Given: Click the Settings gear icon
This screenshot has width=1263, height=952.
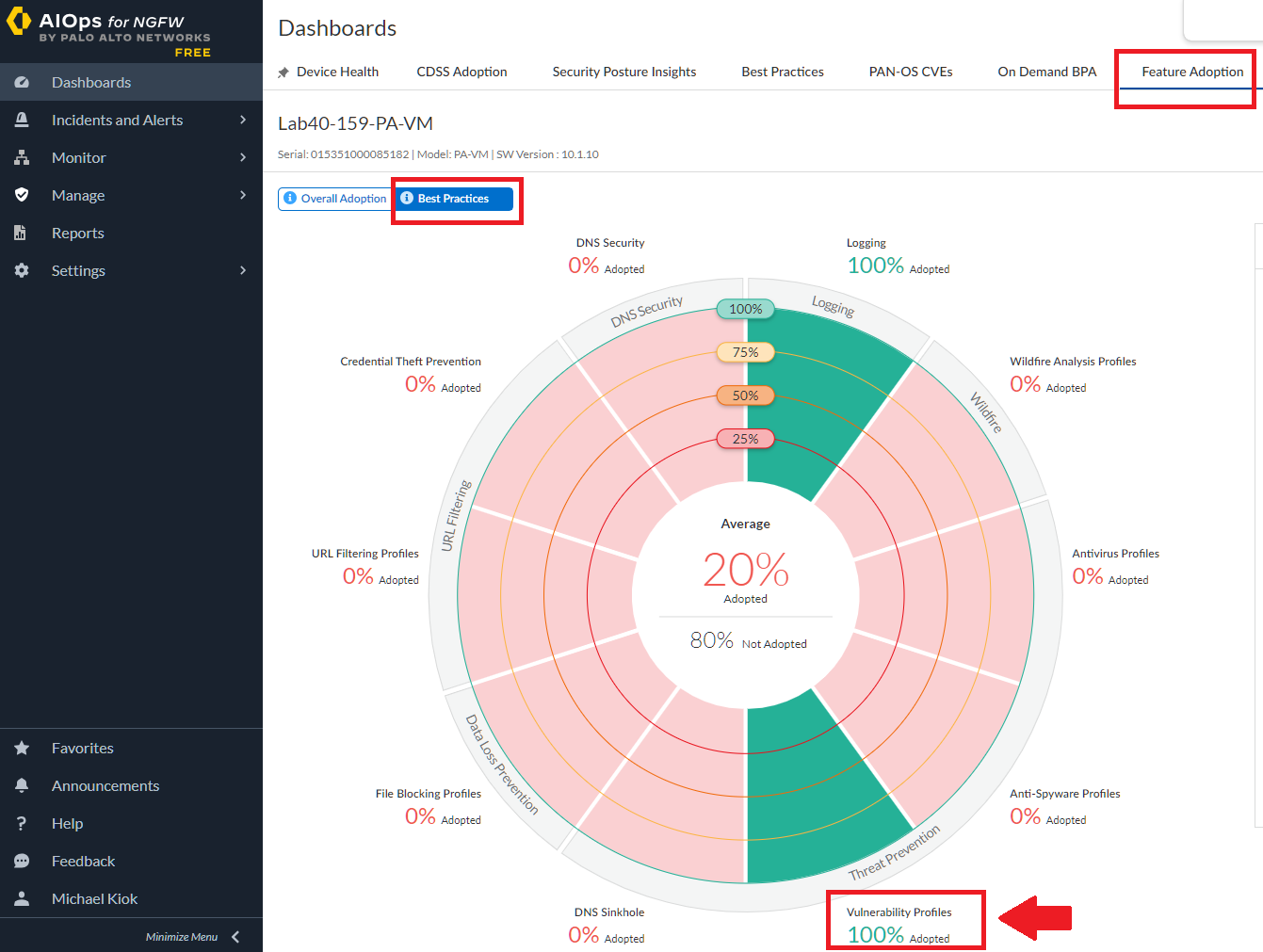Looking at the screenshot, I should [22, 271].
